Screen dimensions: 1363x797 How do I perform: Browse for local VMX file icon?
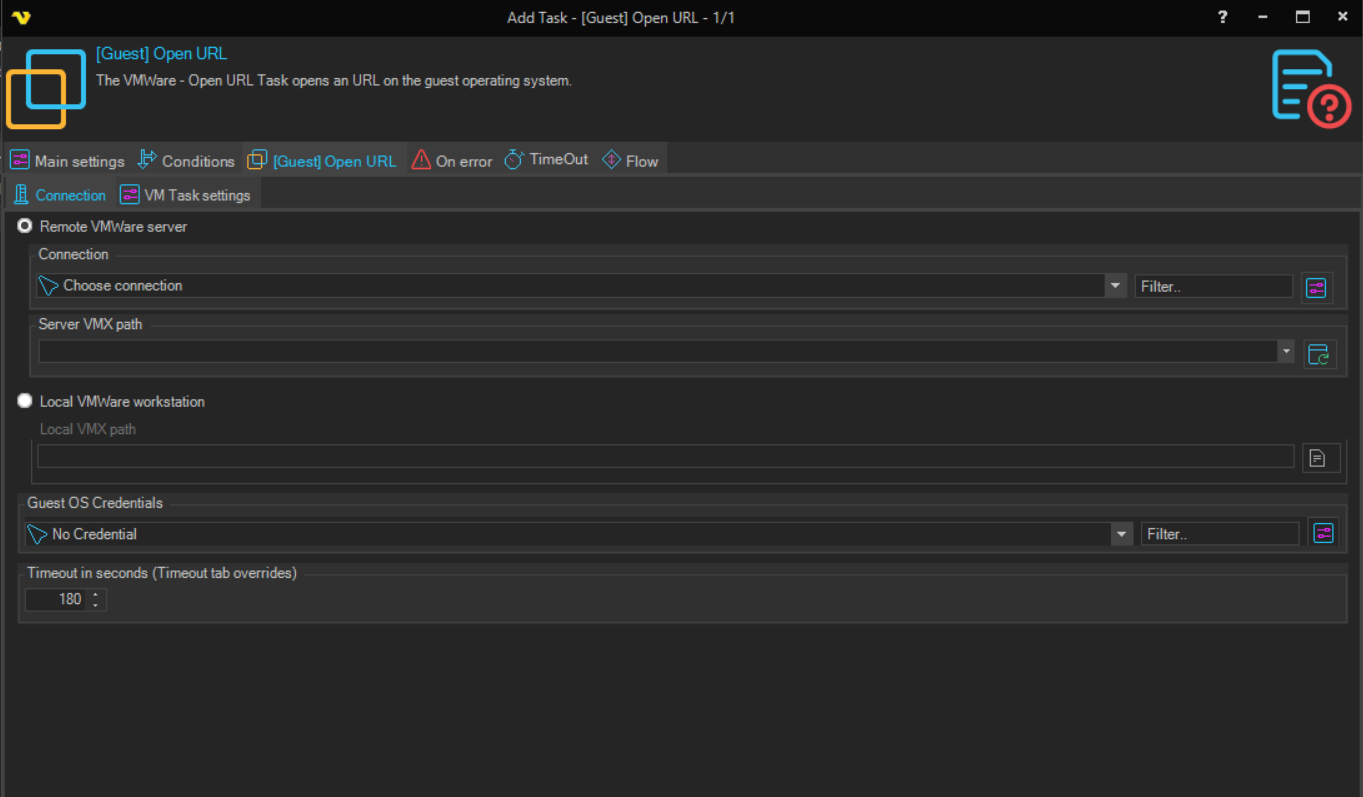coord(1319,458)
